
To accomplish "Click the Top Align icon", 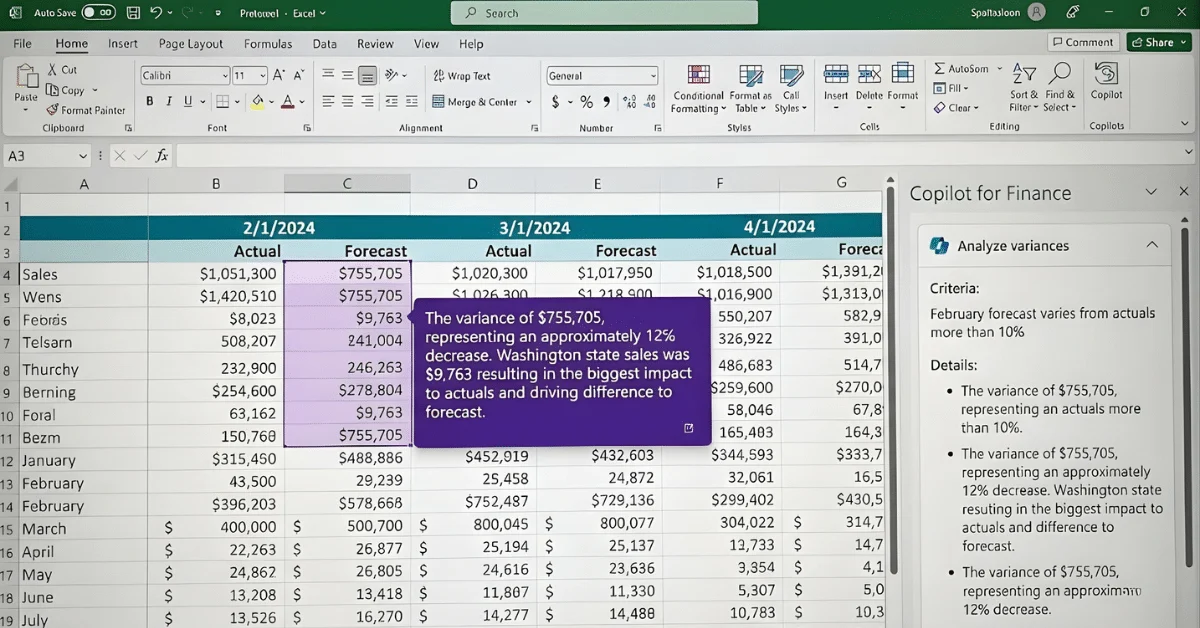I will (x=328, y=75).
